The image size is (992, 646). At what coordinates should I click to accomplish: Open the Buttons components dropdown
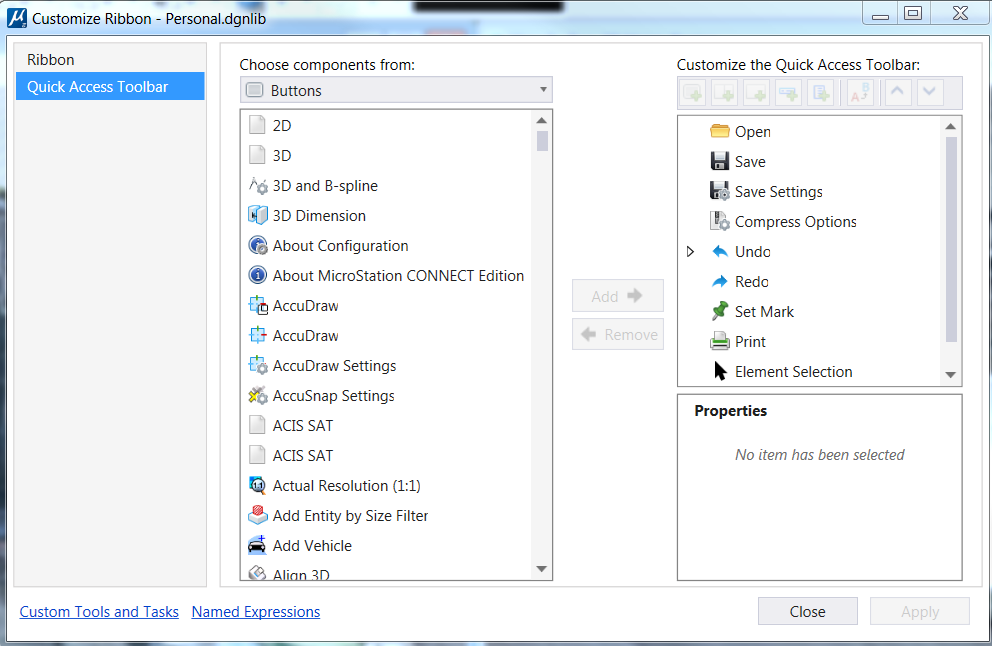pyautogui.click(x=396, y=90)
